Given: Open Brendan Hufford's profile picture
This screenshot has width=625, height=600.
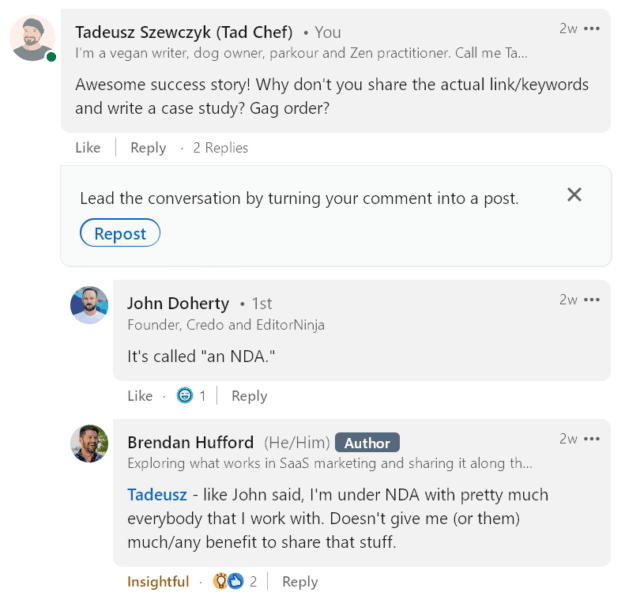Looking at the screenshot, I should [x=89, y=443].
